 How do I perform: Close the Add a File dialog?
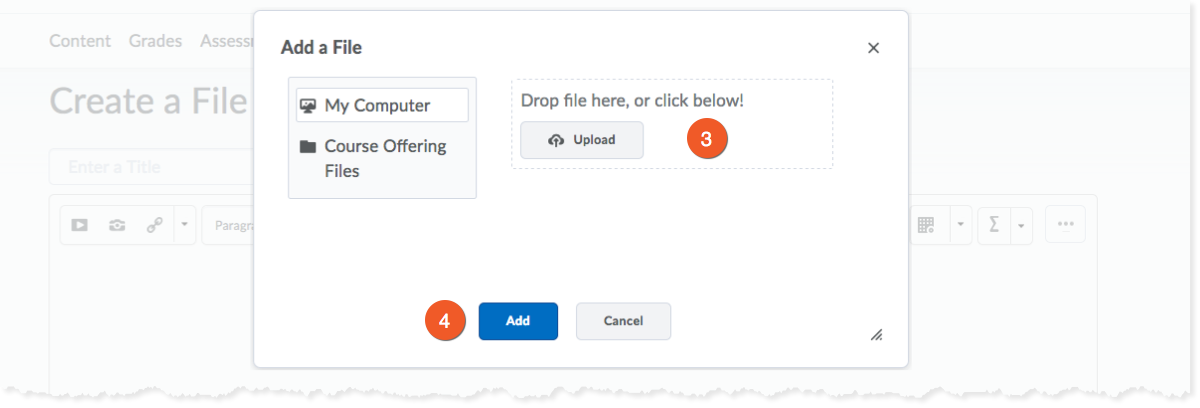point(873,48)
